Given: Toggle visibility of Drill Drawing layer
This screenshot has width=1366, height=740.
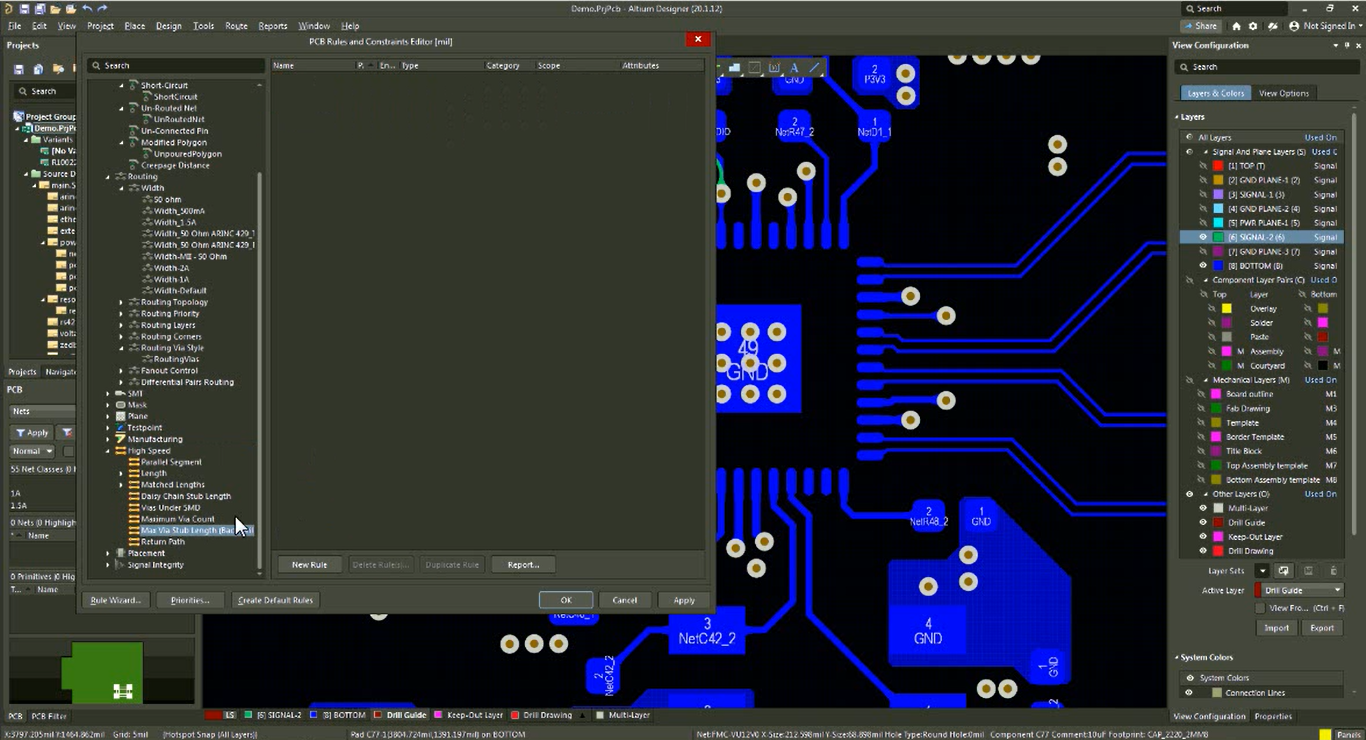Looking at the screenshot, I should pyautogui.click(x=1203, y=551).
